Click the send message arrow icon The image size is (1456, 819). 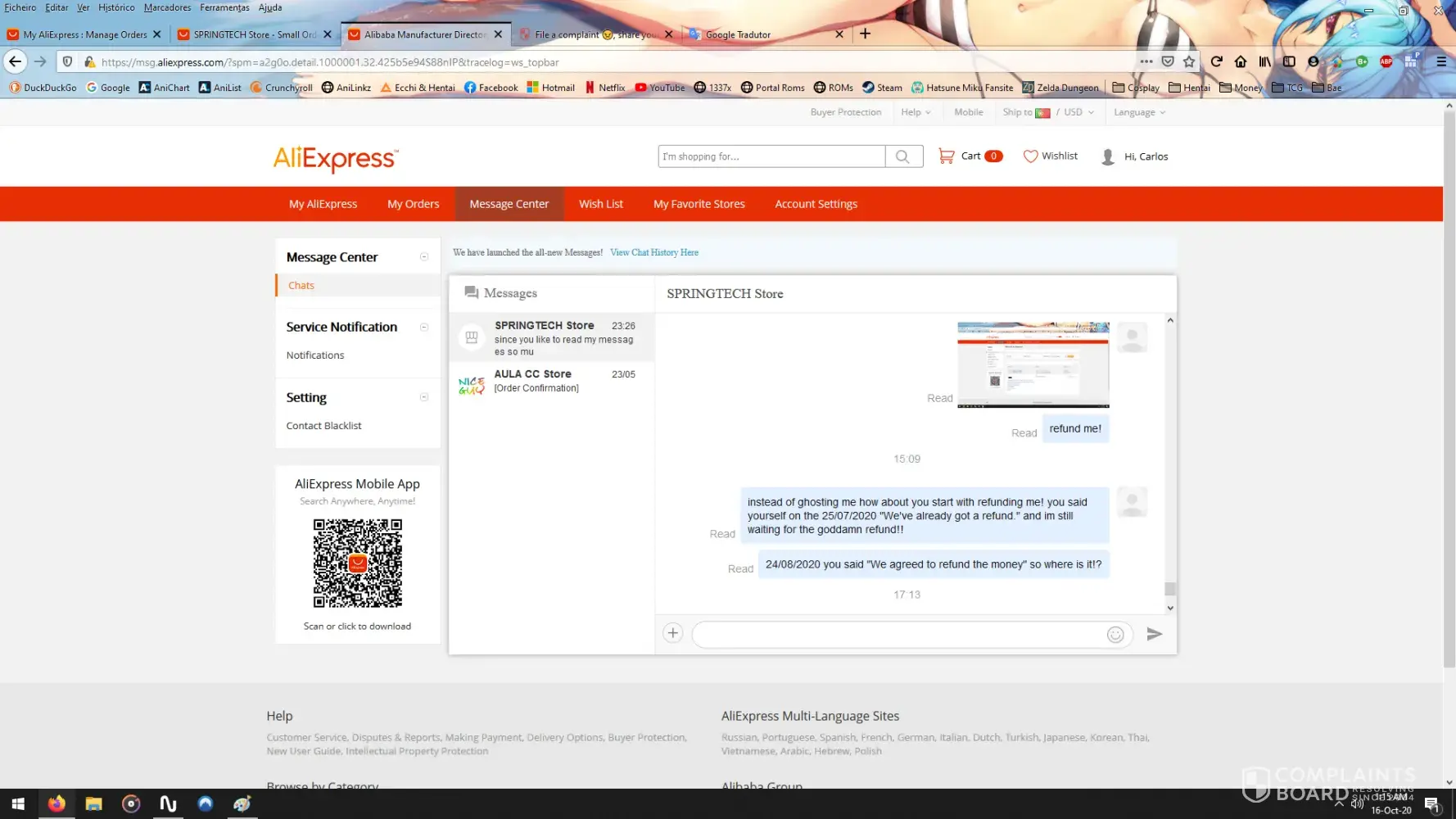[x=1154, y=634]
